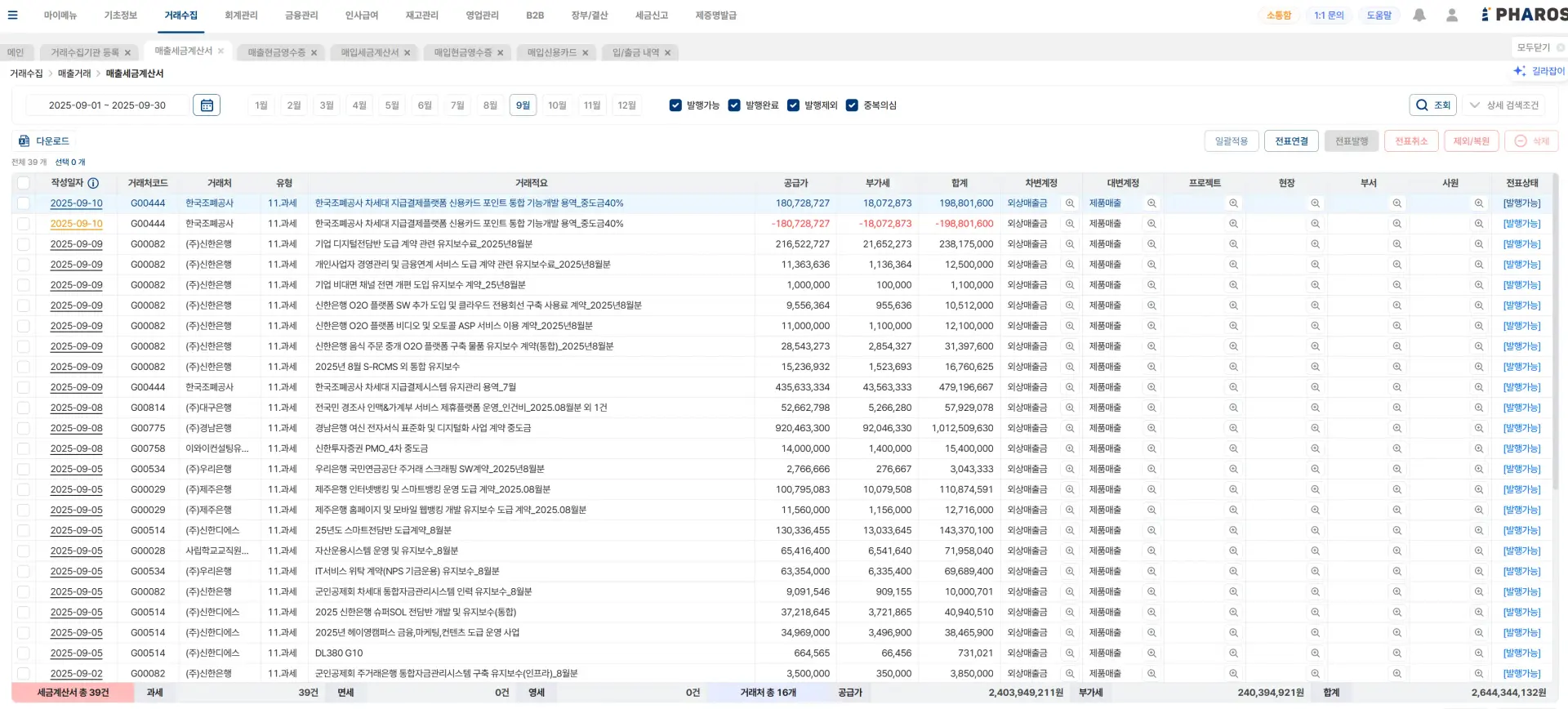Search 현장 in the first 한국조폐공사 row
The image size is (1568, 709).
pos(1315,203)
